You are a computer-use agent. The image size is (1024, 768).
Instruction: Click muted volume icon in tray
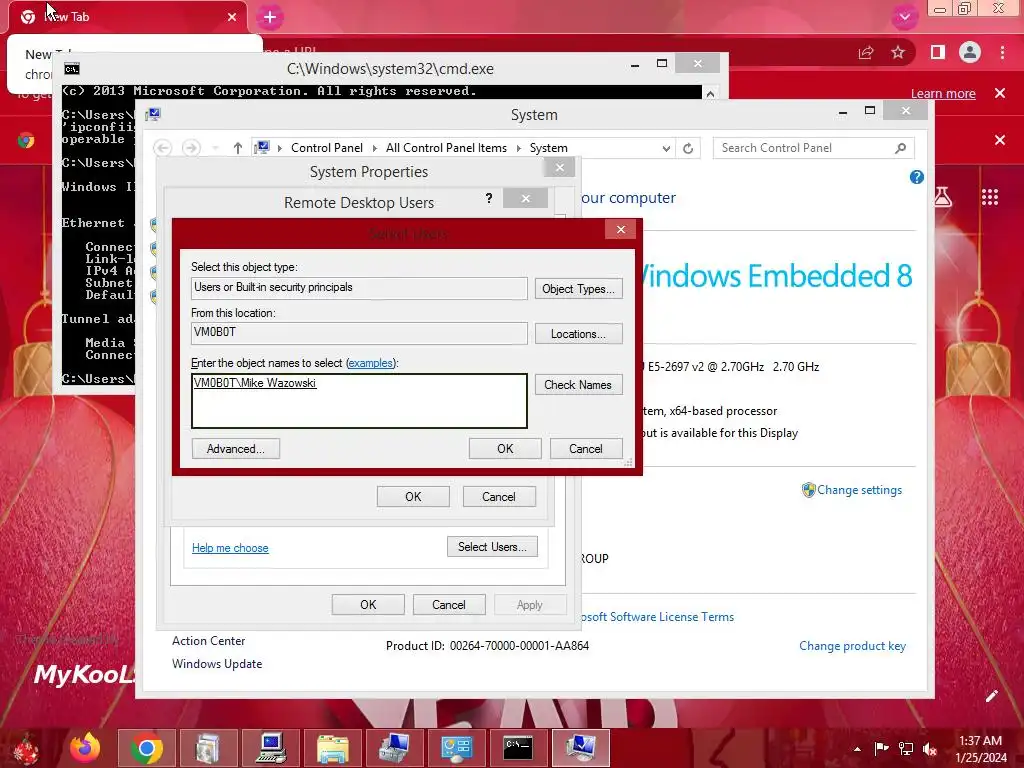930,749
